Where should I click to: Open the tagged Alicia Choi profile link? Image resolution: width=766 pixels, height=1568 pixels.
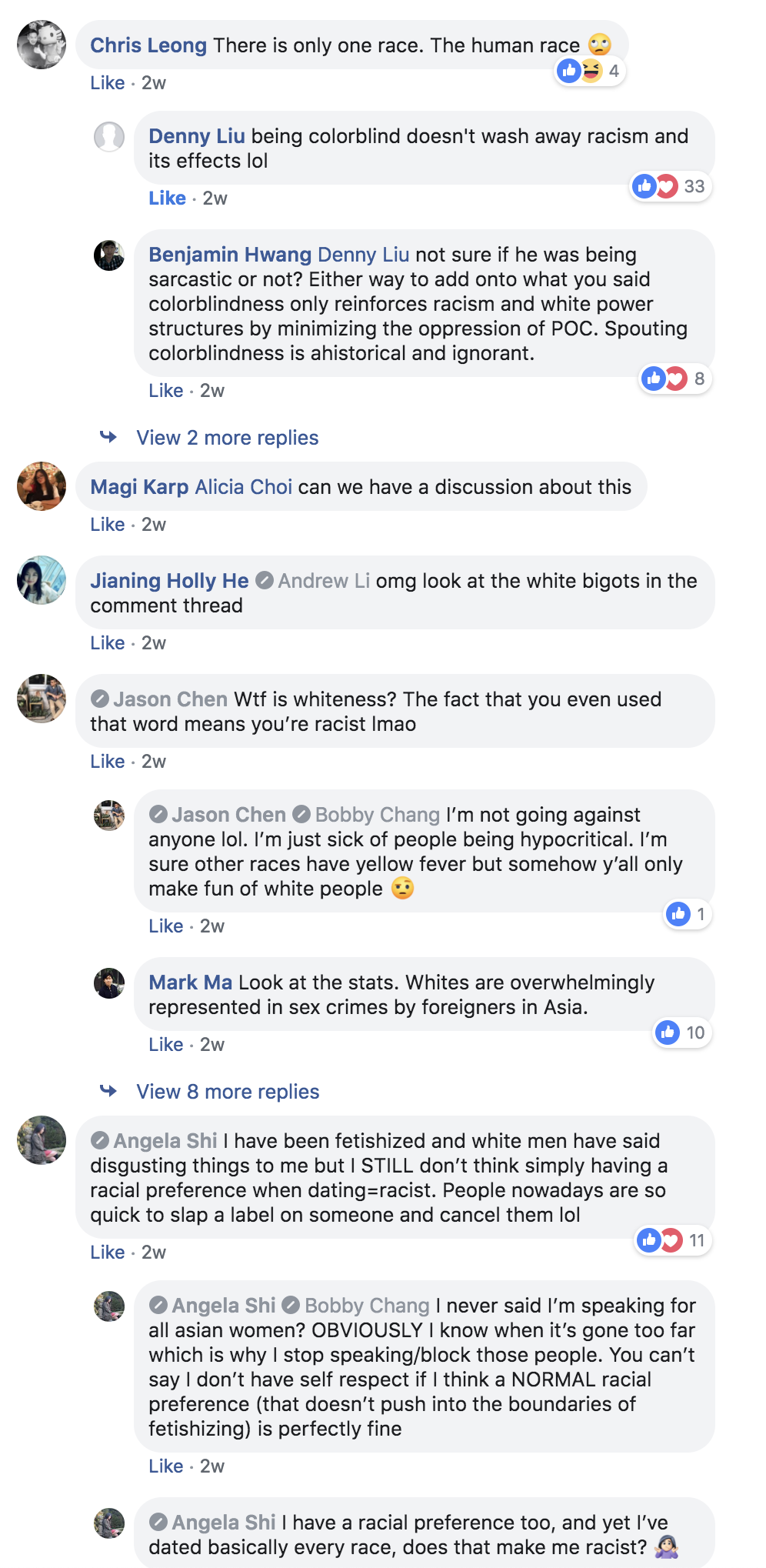(244, 487)
